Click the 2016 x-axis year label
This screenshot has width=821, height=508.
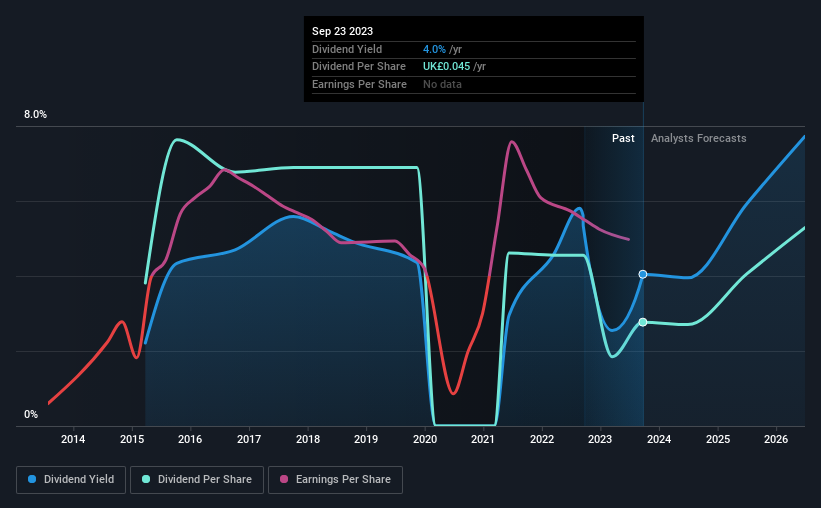click(190, 439)
